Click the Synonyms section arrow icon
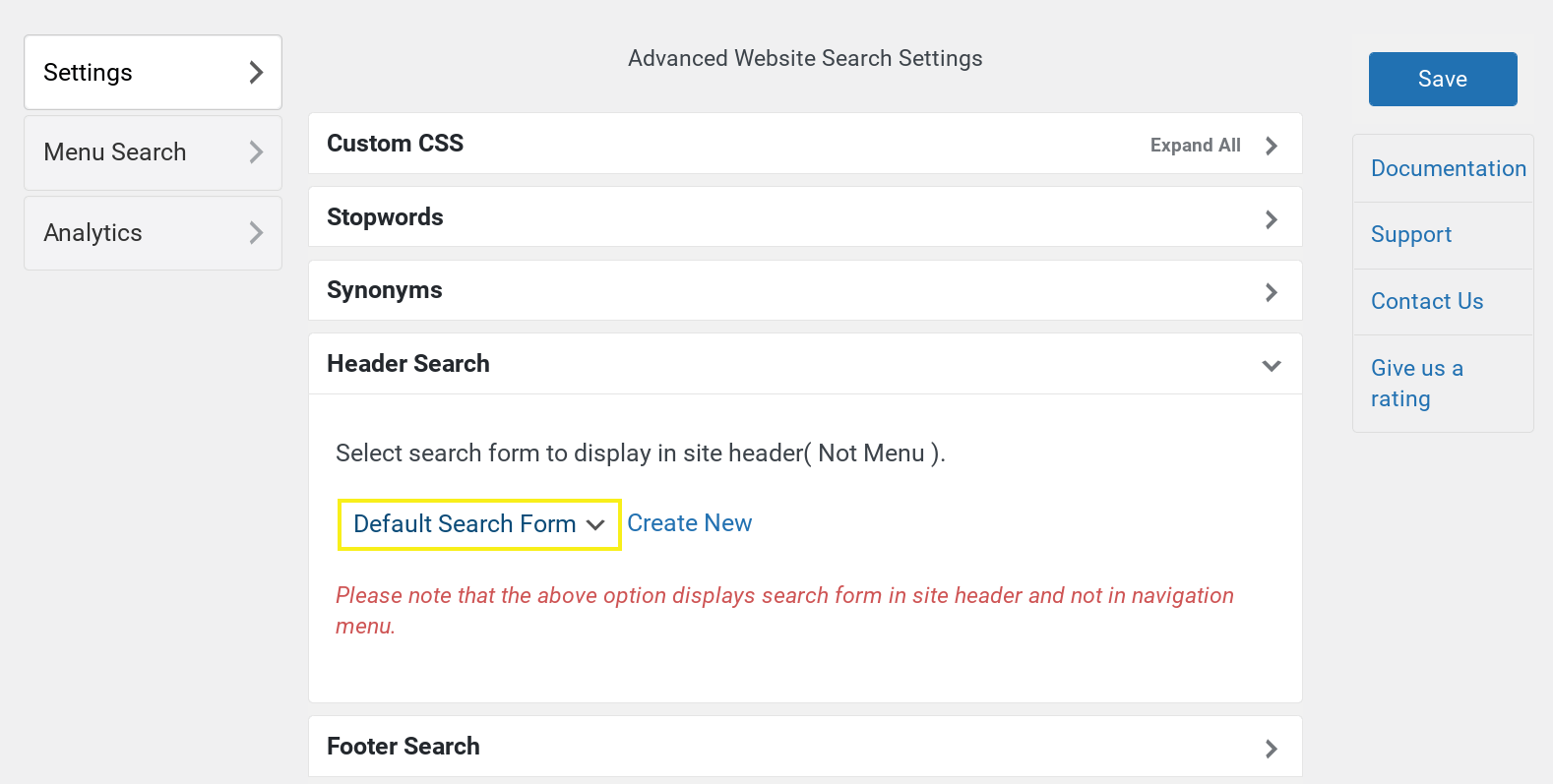The width and height of the screenshot is (1553, 784). click(1271, 292)
